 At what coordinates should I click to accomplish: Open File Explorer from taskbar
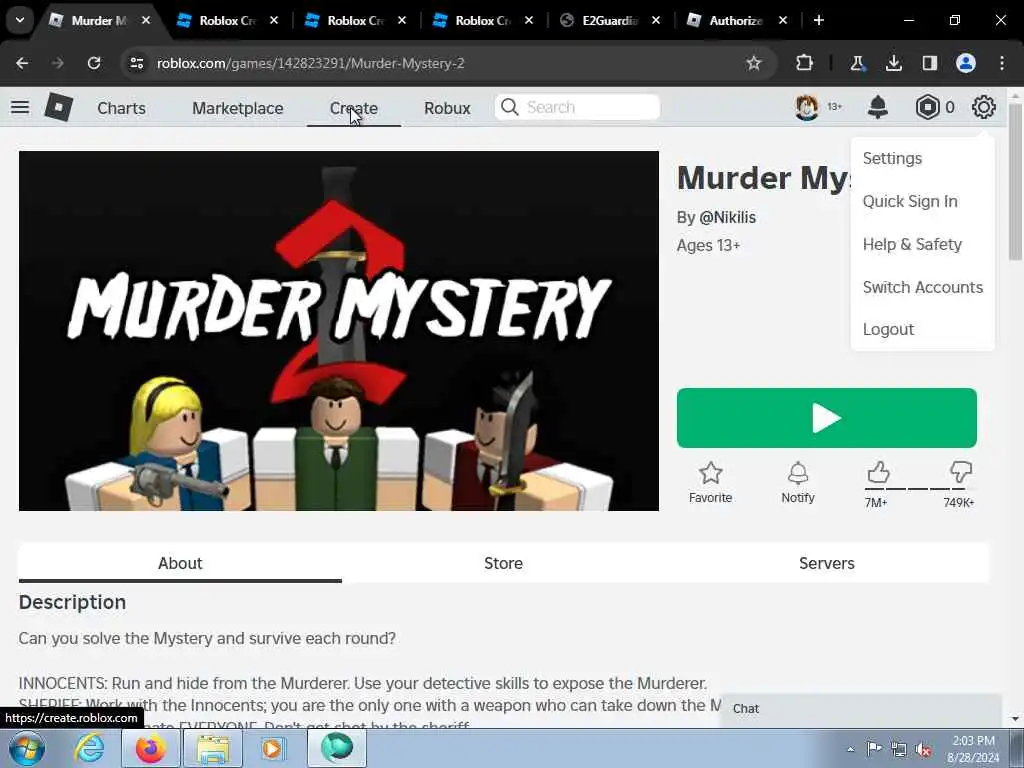point(213,748)
